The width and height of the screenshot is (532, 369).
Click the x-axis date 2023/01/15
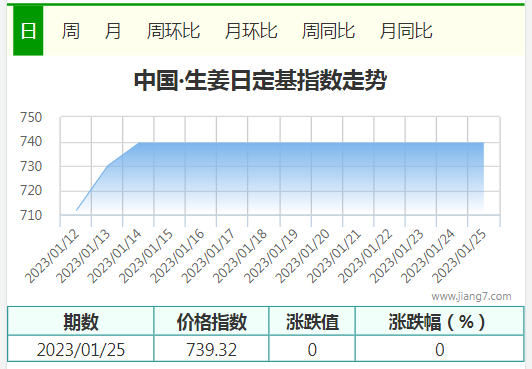coord(146,256)
